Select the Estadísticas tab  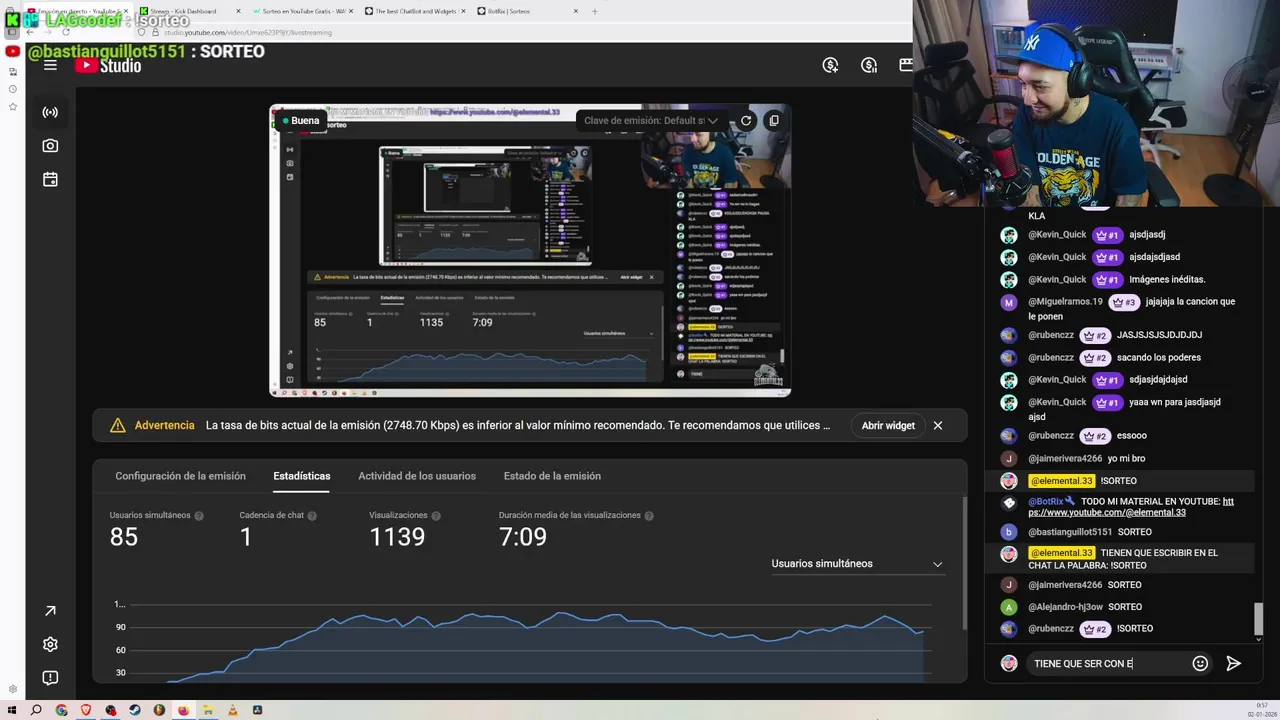(x=302, y=476)
